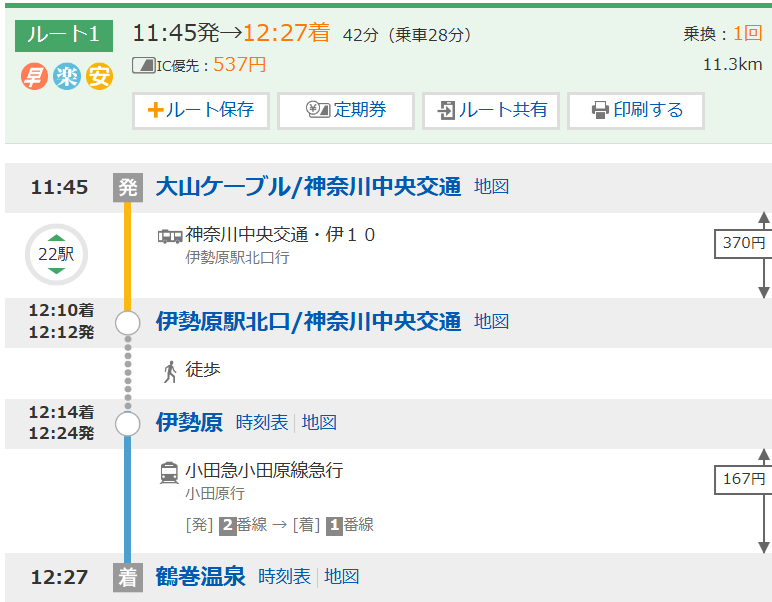Open the 定期券 commuter pass button
The image size is (772, 602).
[346, 111]
